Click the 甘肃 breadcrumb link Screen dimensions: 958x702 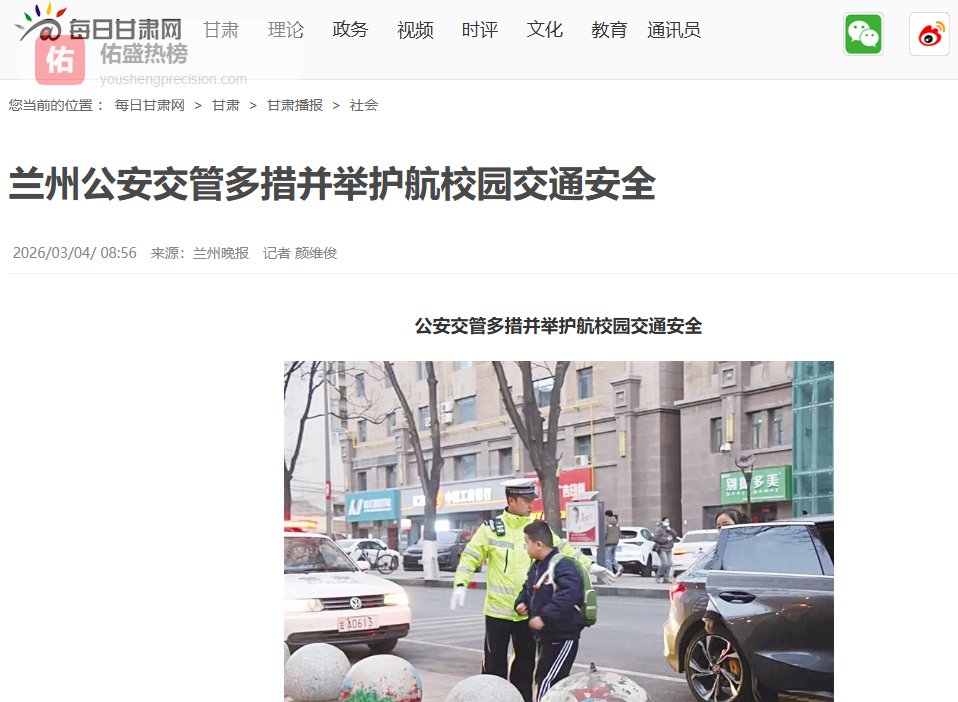(225, 105)
